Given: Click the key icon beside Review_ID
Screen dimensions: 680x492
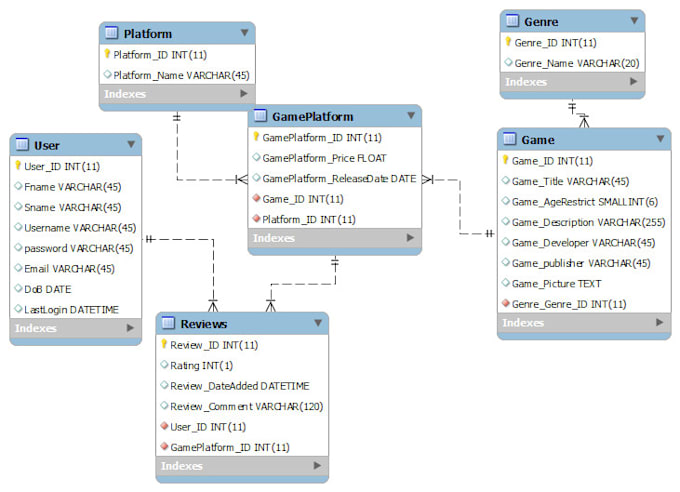Looking at the screenshot, I should coord(164,344).
